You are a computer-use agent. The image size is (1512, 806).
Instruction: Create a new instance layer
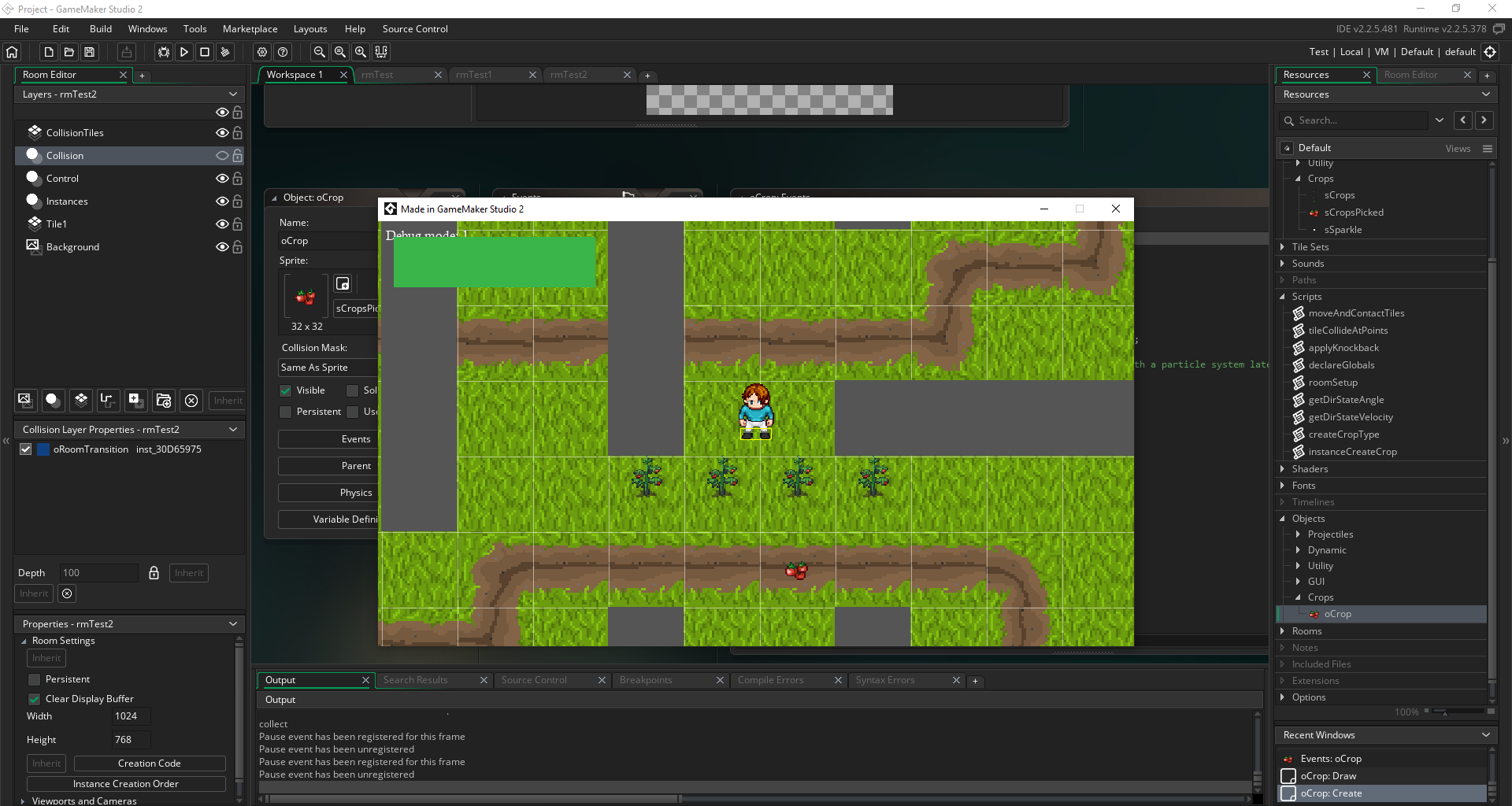53,400
